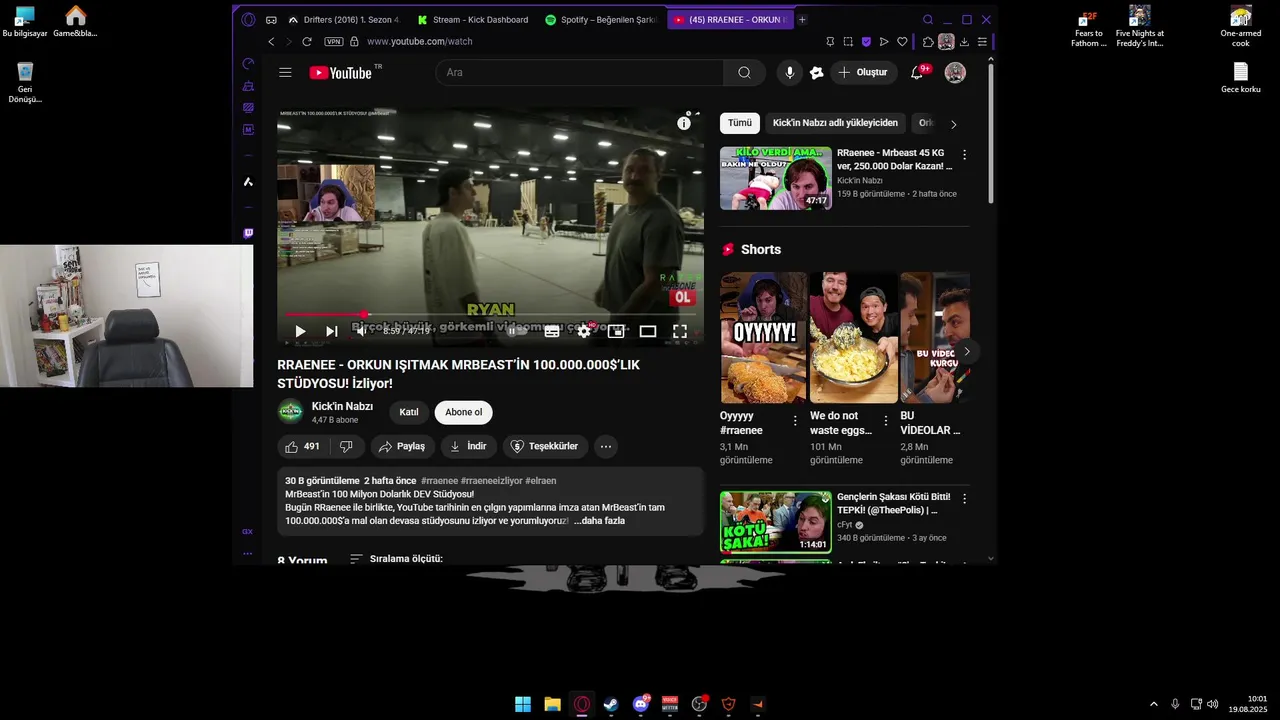1280x720 pixels.
Task: Show next shorts with the right chevron
Action: tap(966, 351)
